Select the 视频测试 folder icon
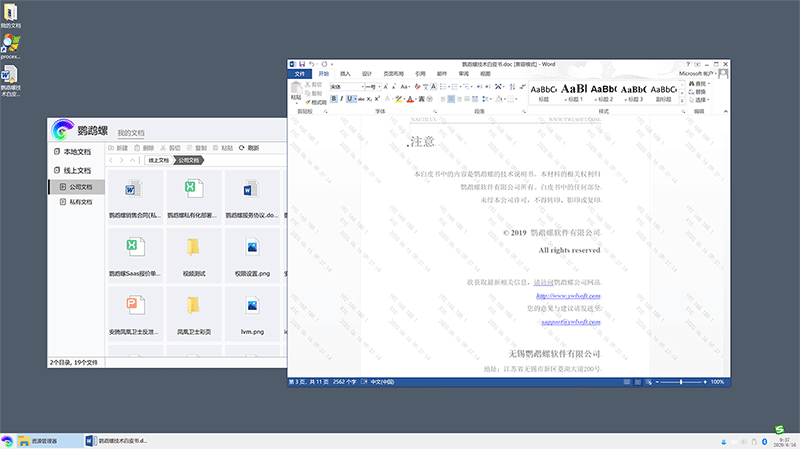 pos(193,247)
